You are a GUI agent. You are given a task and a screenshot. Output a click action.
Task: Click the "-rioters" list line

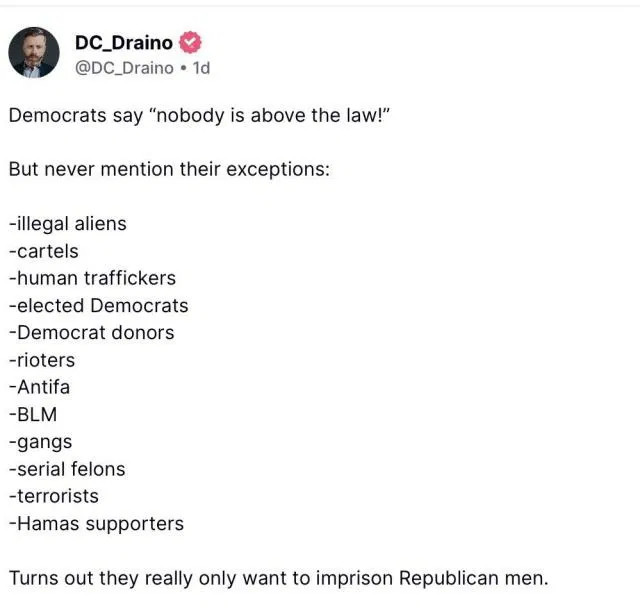[x=41, y=360]
